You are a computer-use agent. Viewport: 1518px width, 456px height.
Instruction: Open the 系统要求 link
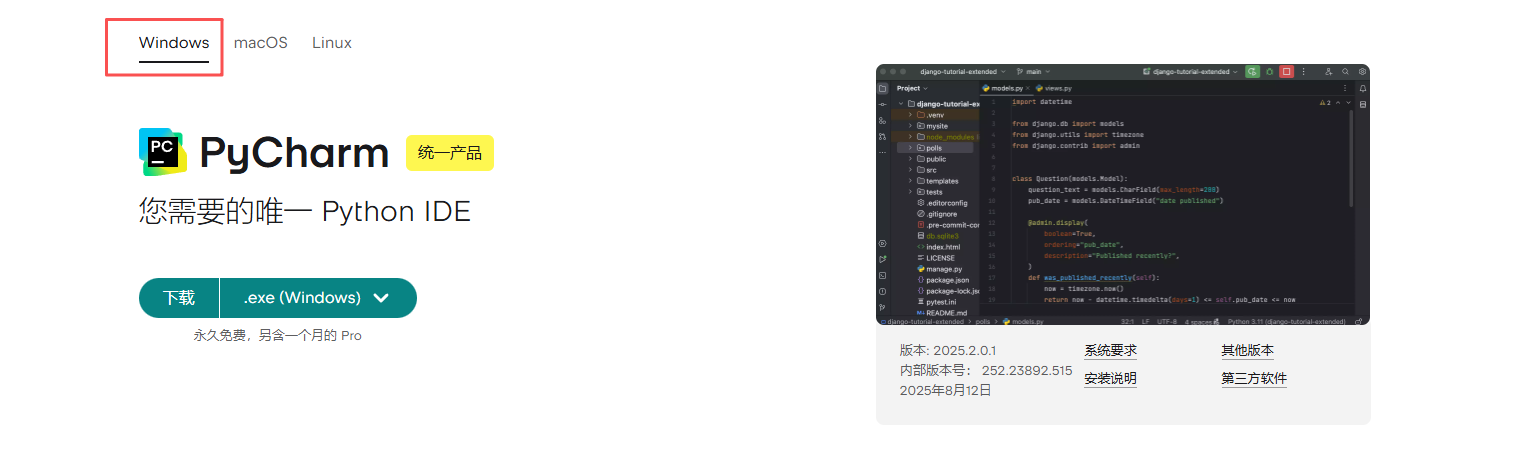pyautogui.click(x=1111, y=351)
